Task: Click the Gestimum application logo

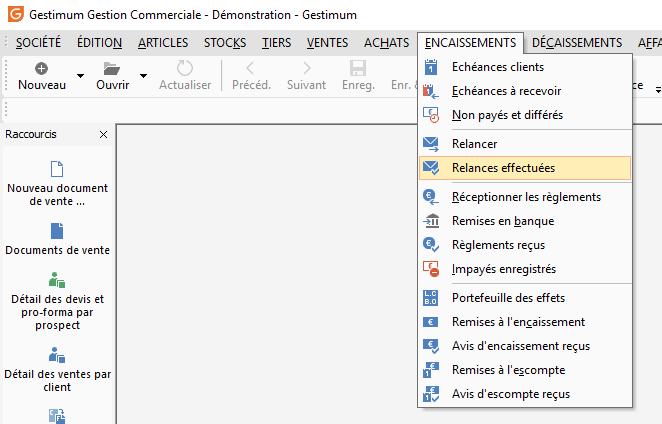Action: [x=16, y=14]
